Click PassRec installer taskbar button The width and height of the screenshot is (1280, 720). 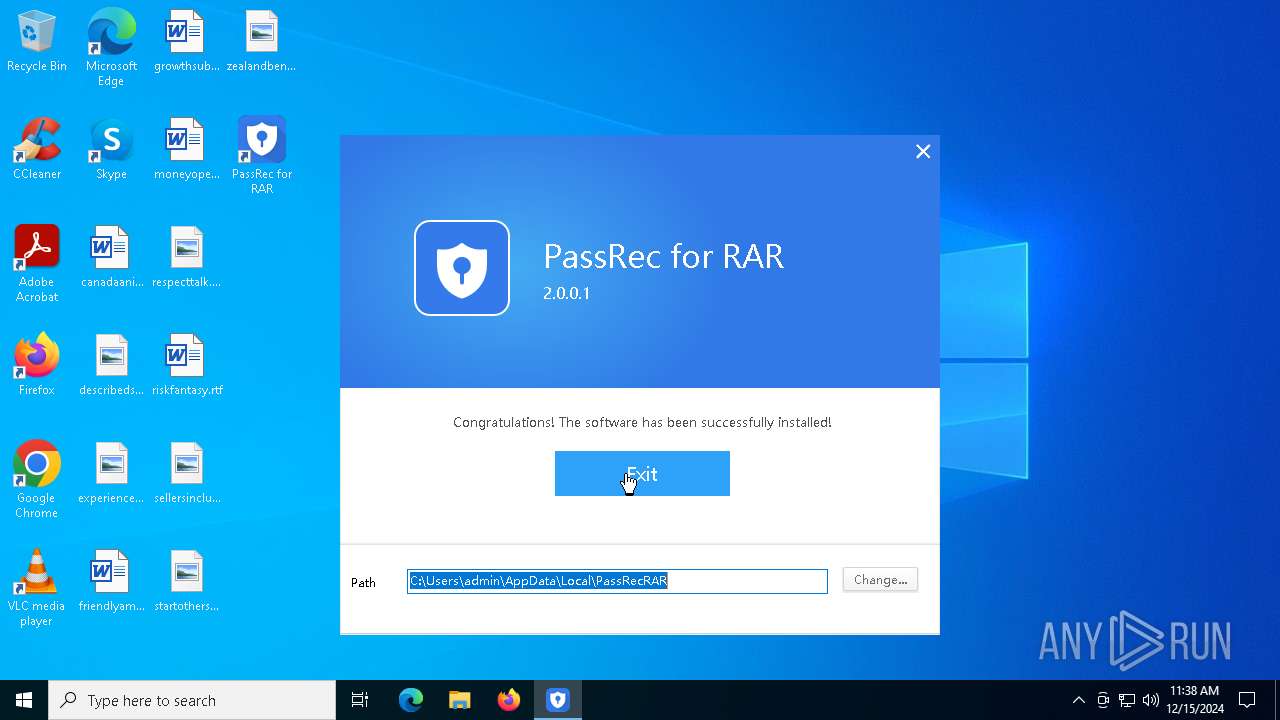[557, 700]
